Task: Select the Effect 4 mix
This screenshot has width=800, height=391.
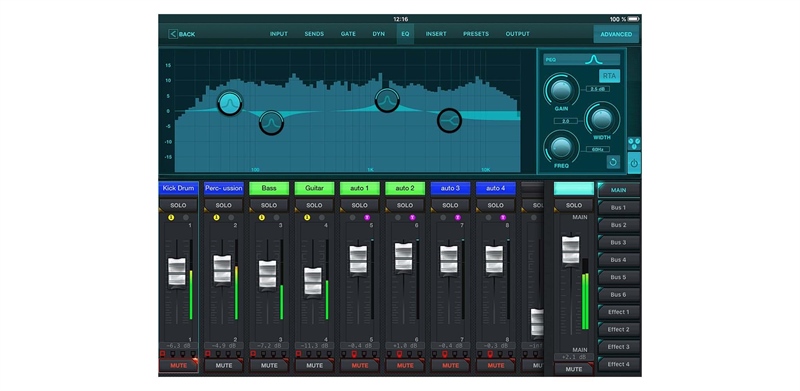Action: 618,364
